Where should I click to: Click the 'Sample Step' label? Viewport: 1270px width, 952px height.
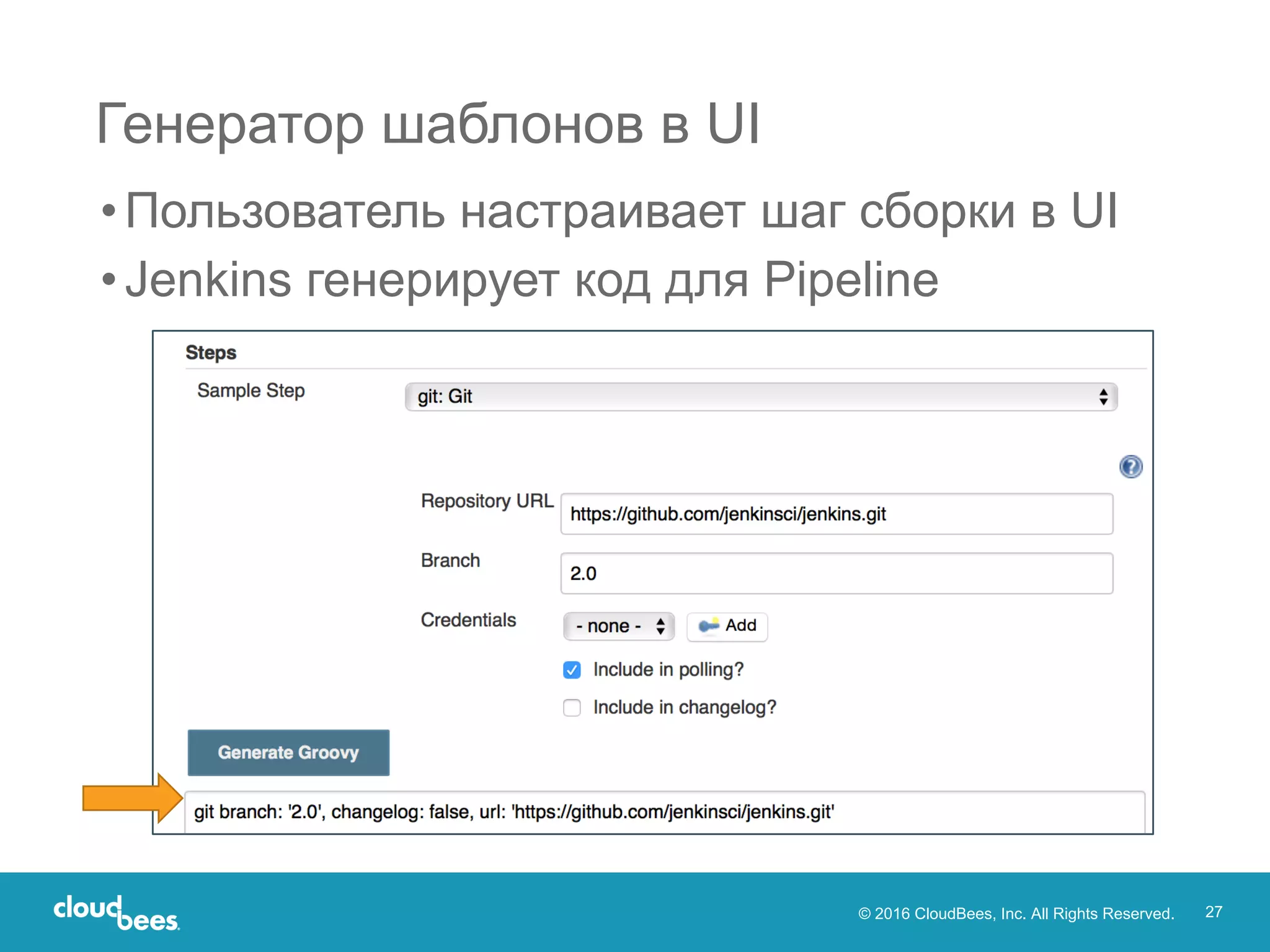pyautogui.click(x=251, y=391)
